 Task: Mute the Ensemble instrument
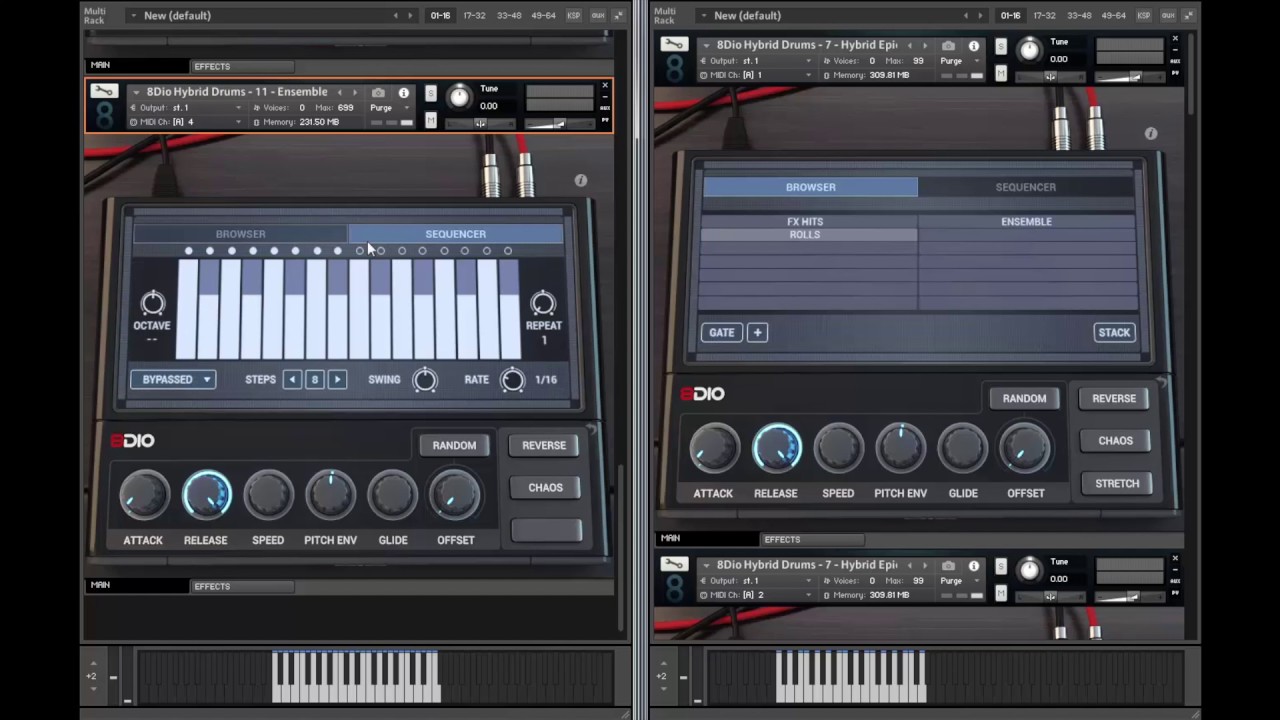(x=430, y=120)
